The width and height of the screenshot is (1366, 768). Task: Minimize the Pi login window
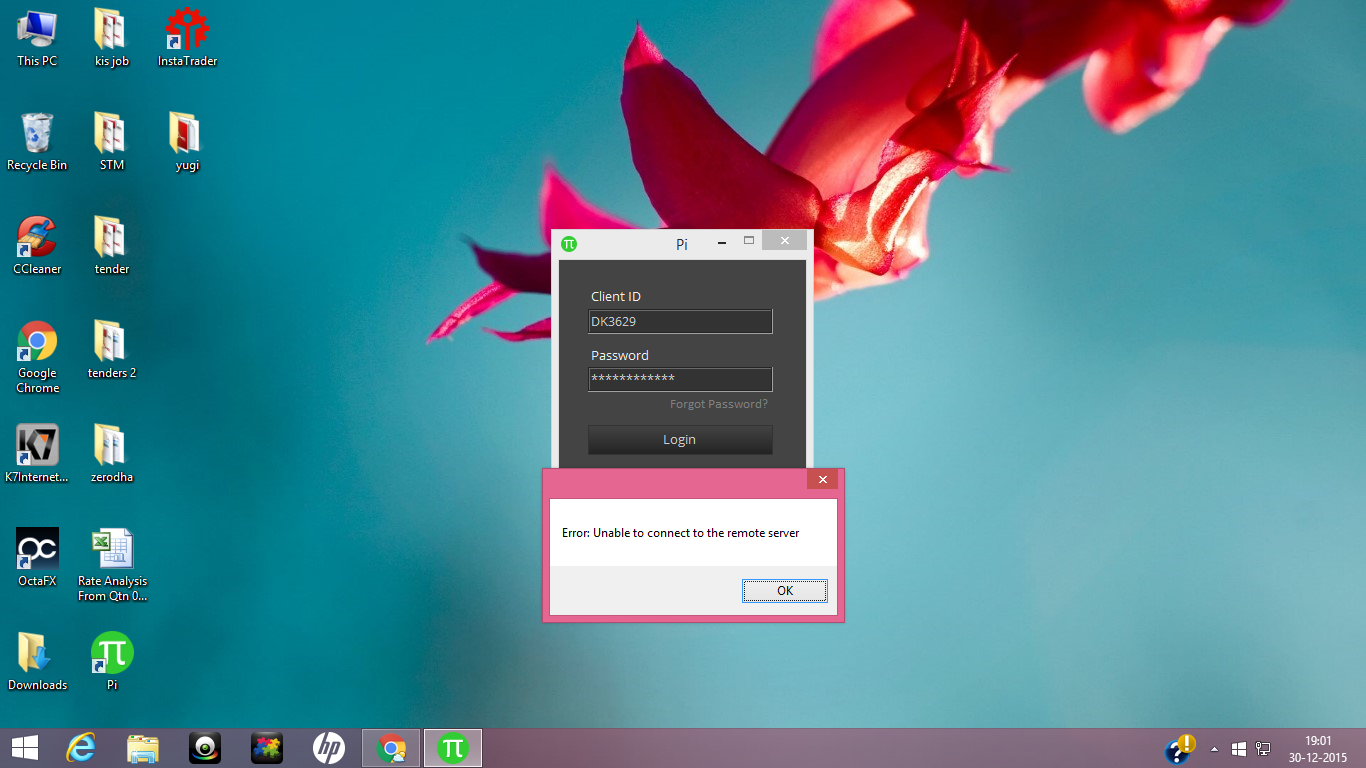point(722,242)
